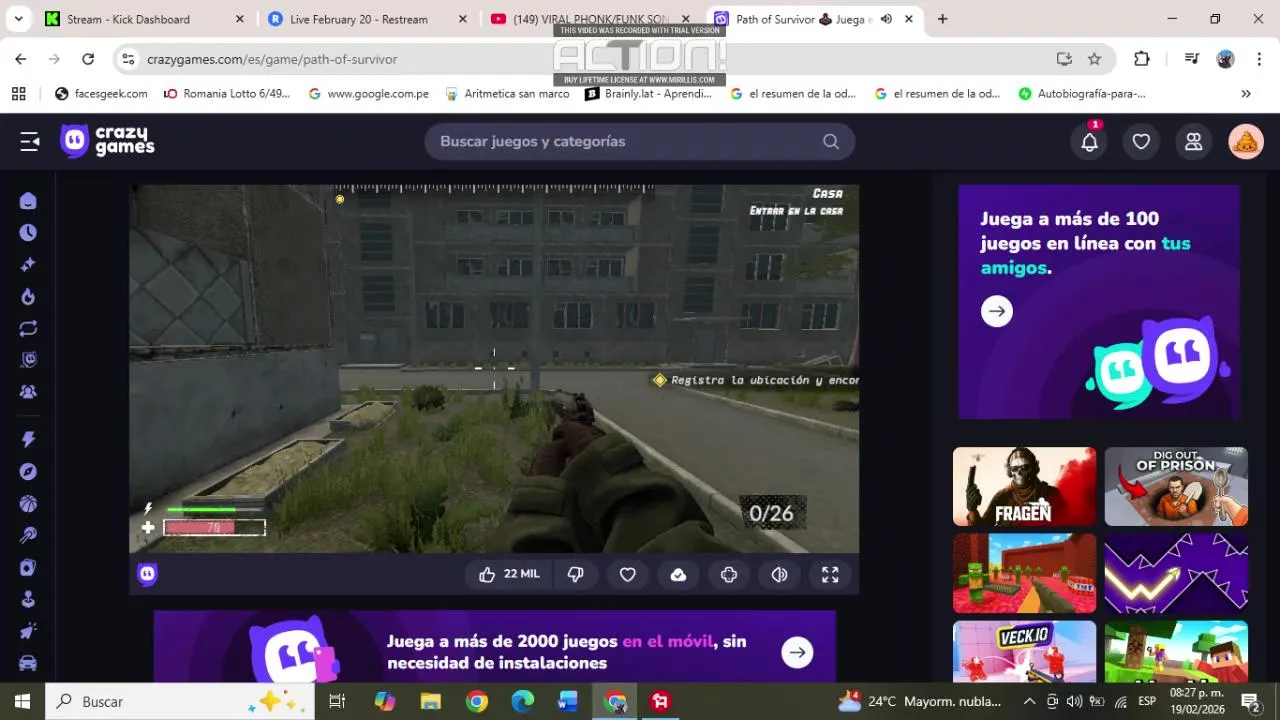Open Aritmetica san marco bookmark
The height and width of the screenshot is (720, 1280).
pyautogui.click(x=506, y=94)
